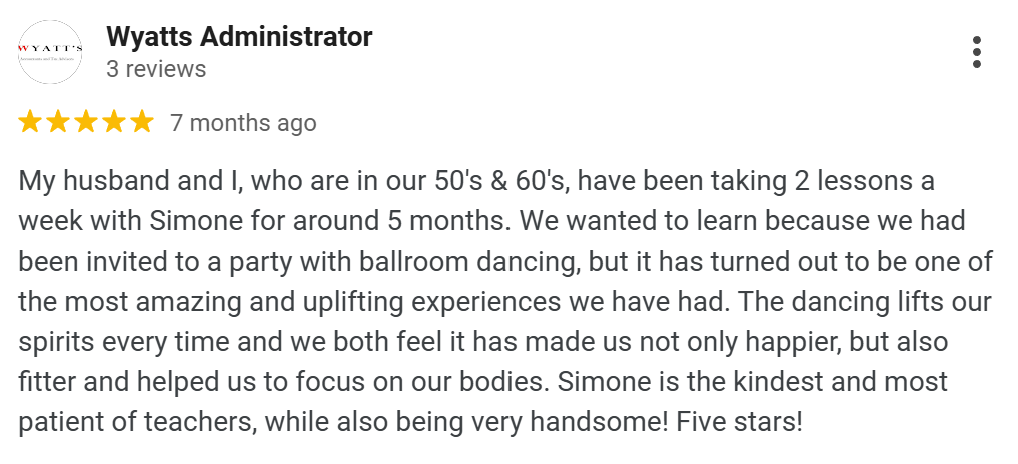Screen dimensions: 1018x464
Task: Click the line starting 'been invited to a party'
Action: (x=506, y=262)
